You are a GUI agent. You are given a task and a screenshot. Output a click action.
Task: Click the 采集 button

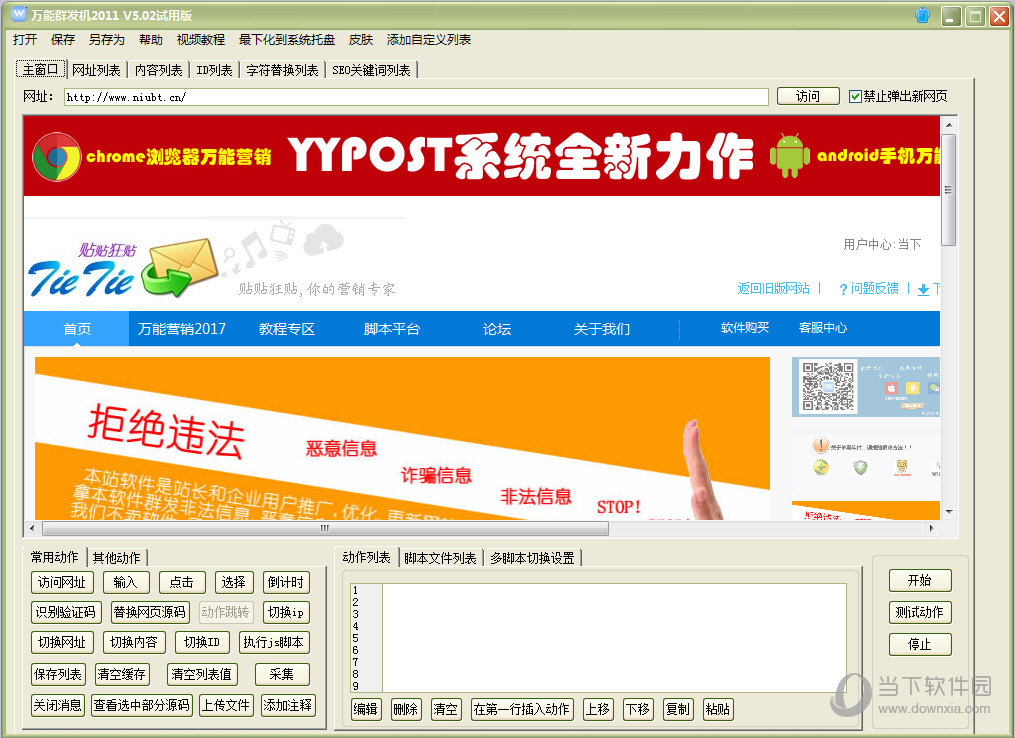pos(282,675)
